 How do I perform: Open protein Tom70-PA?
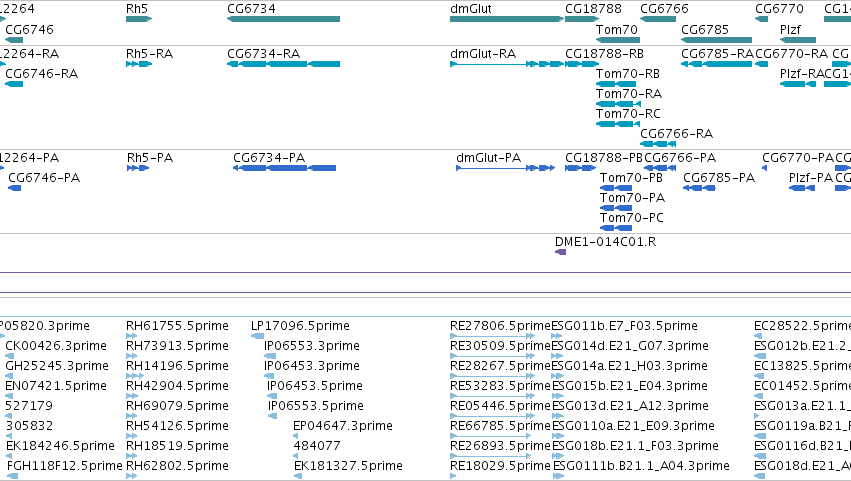click(616, 208)
